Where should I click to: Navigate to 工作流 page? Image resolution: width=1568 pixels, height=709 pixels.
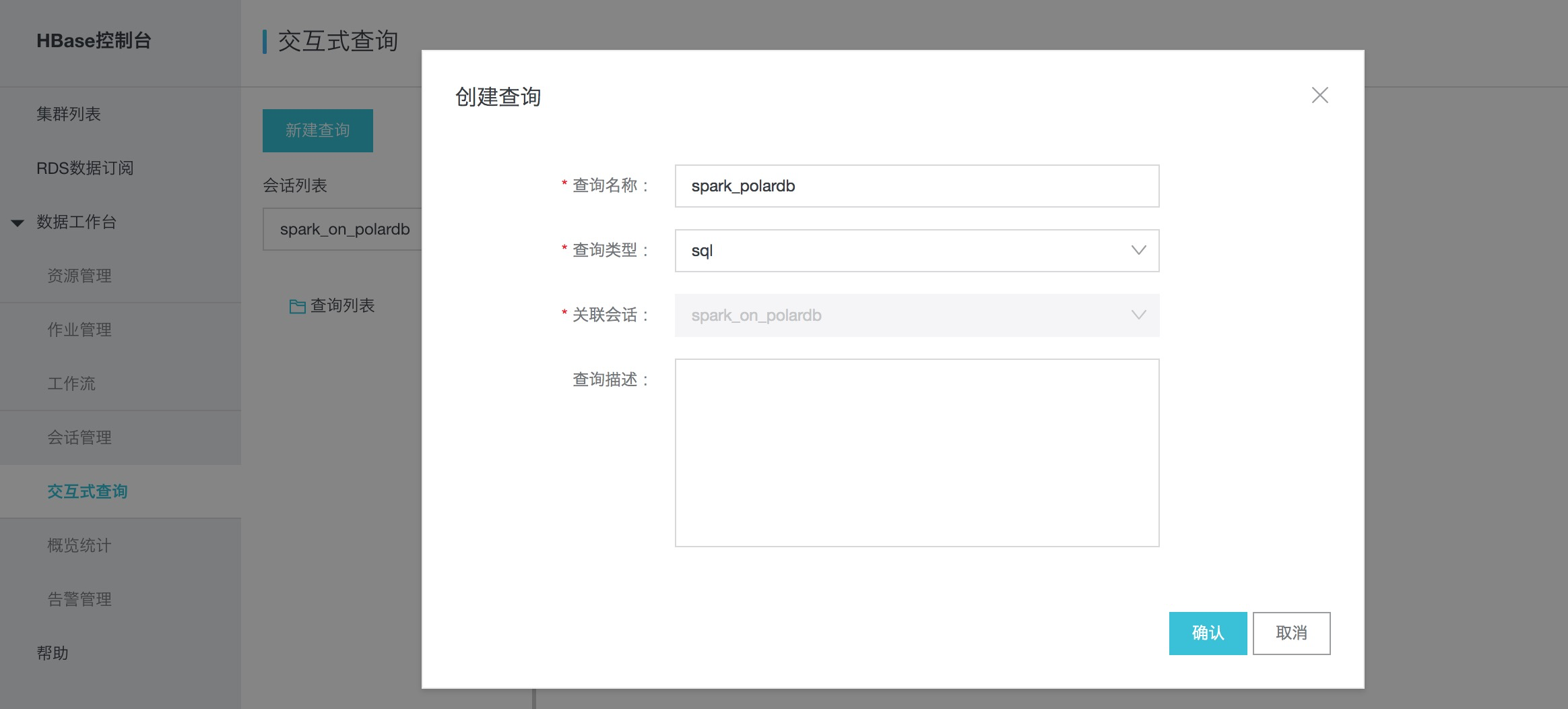coord(72,383)
